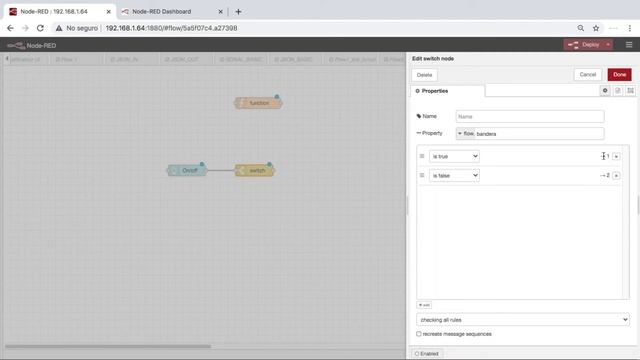Click the property field containing 'bandera'
Screen dimensions: 640x360
click(539, 133)
